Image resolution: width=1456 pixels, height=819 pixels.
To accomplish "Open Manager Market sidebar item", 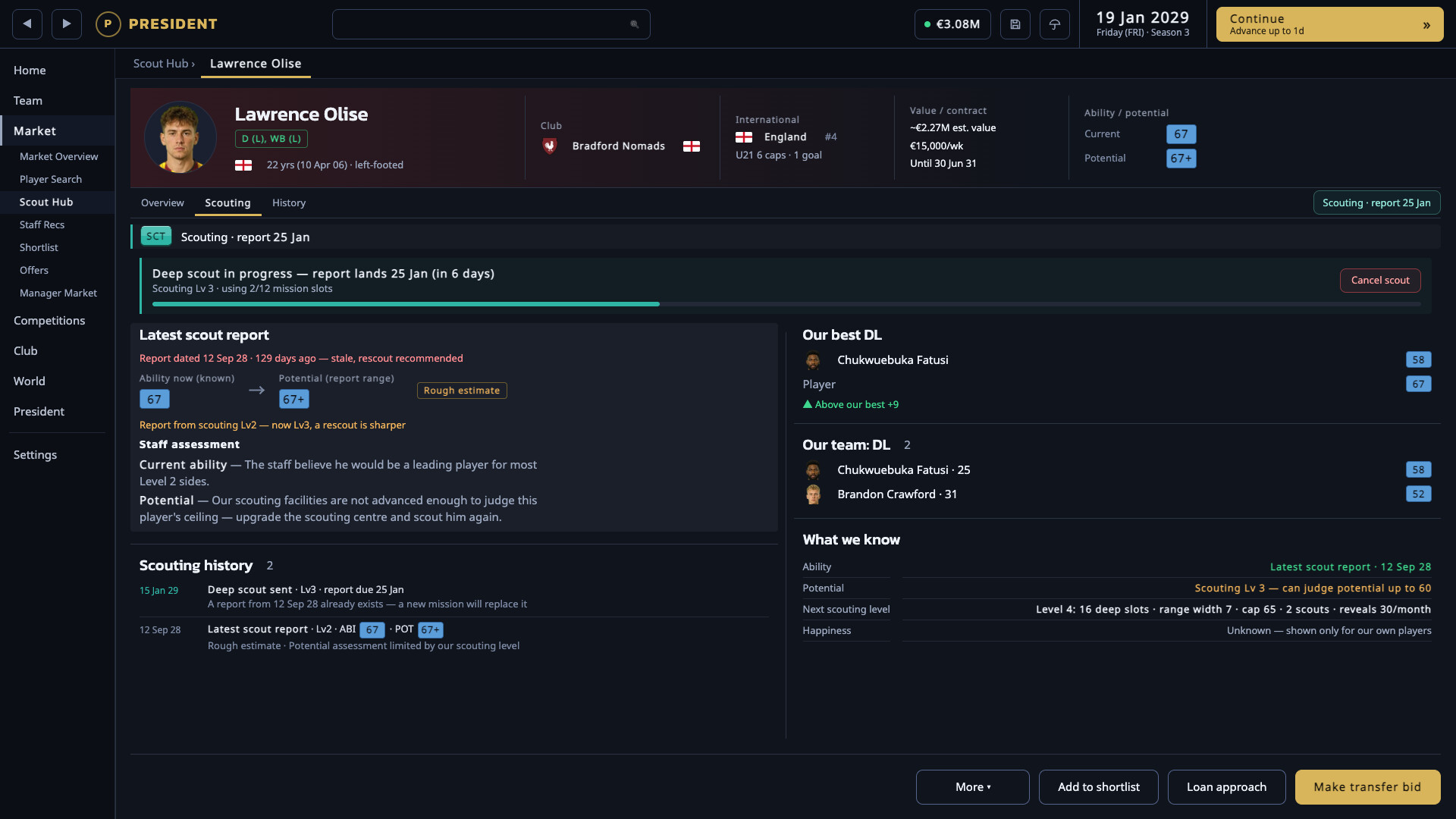I will click(x=58, y=293).
